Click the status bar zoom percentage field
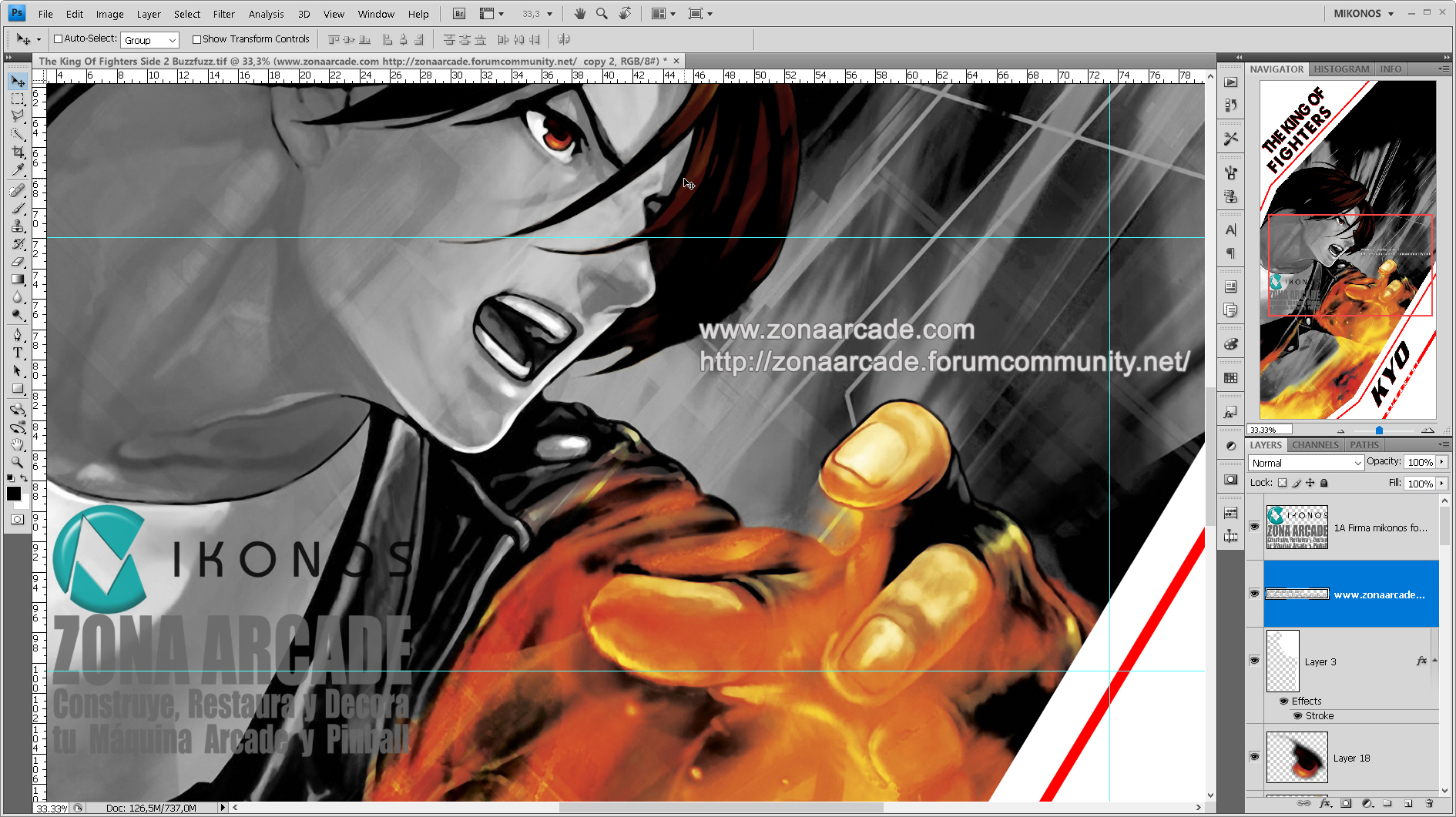Viewport: 1456px width, 817px height. [x=52, y=809]
